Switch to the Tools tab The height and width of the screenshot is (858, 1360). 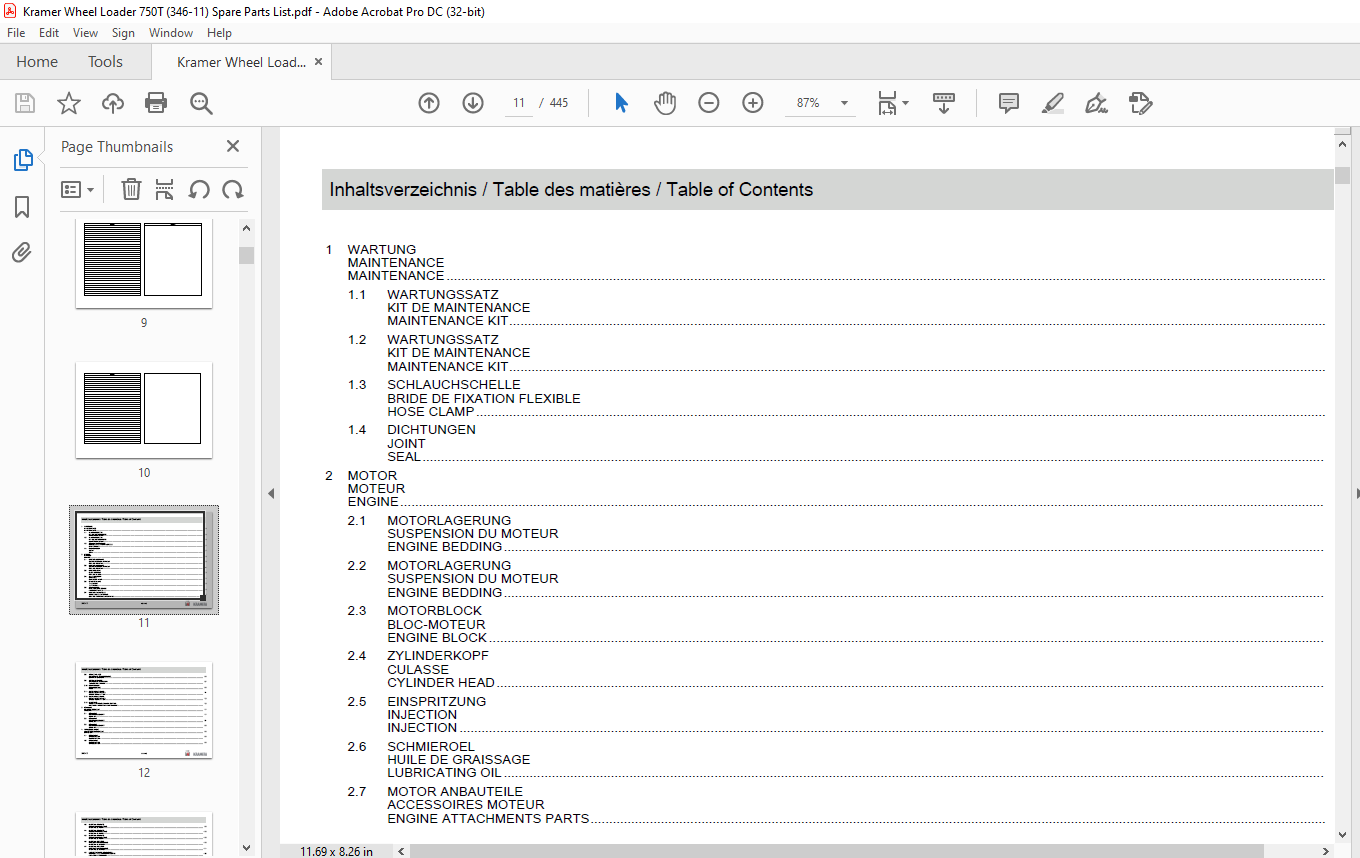pyautogui.click(x=105, y=62)
